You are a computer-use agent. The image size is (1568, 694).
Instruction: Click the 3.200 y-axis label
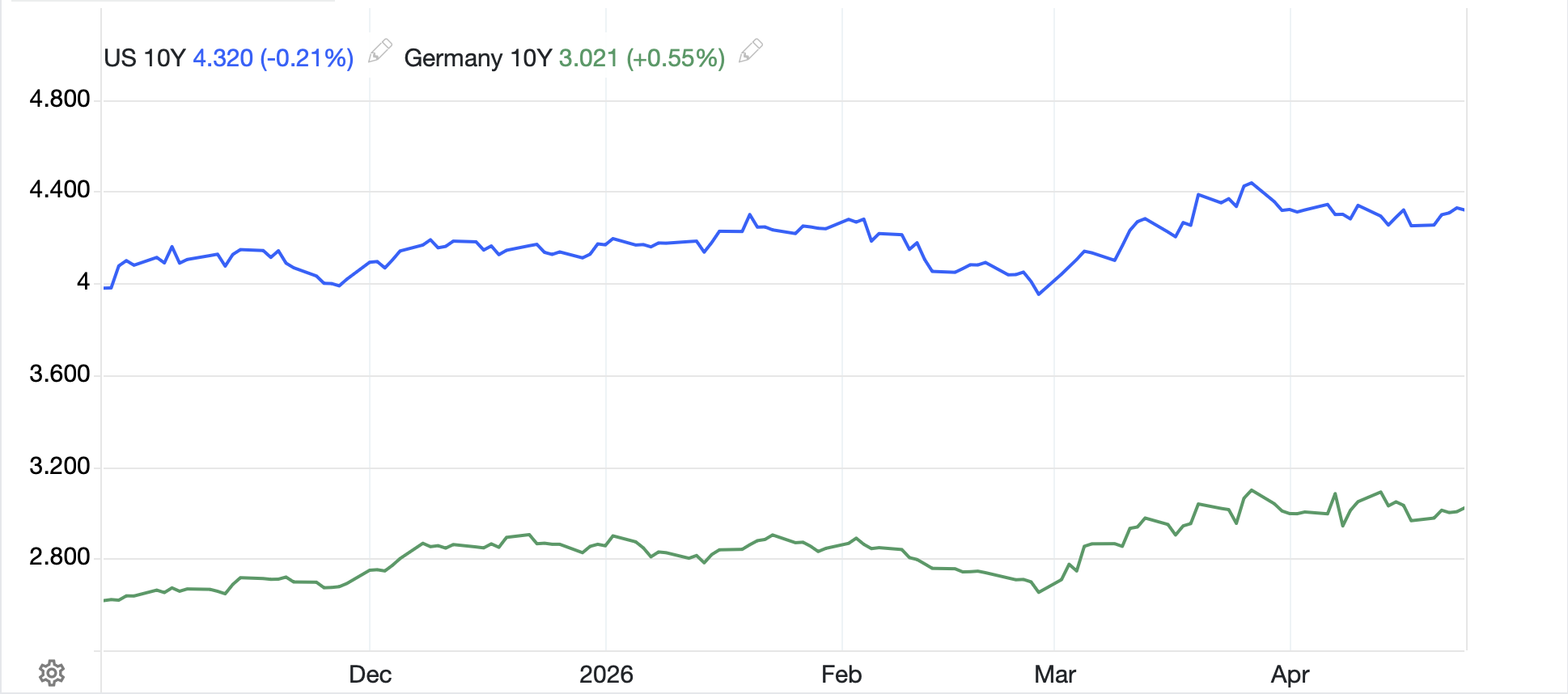(x=60, y=467)
